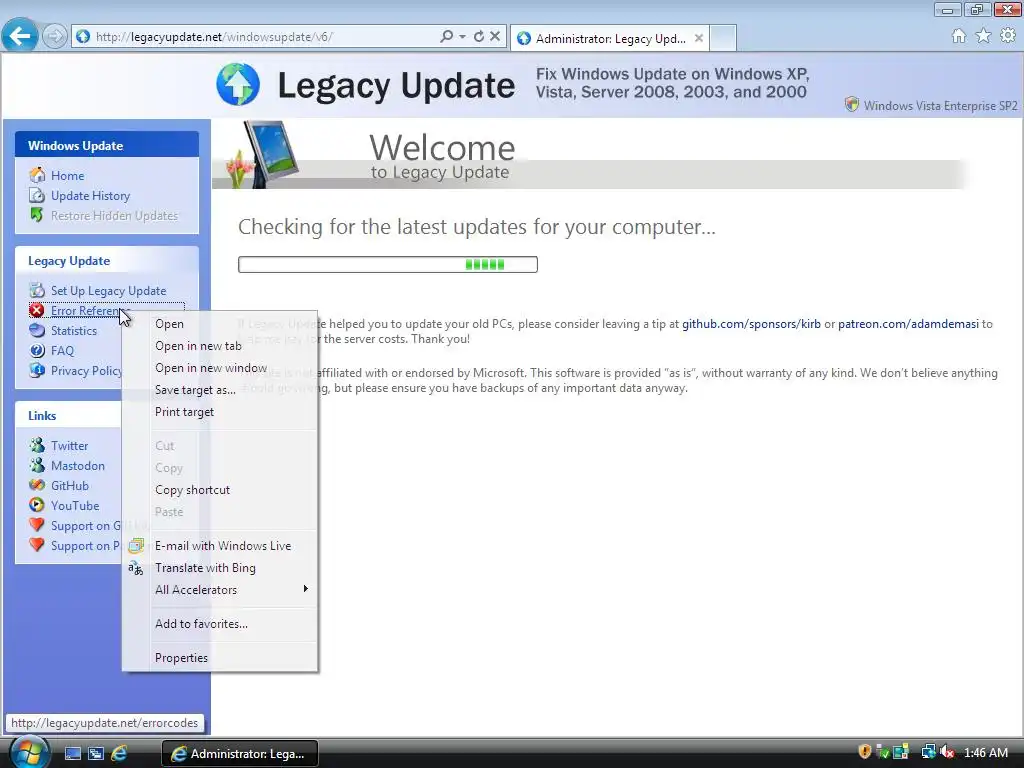Open the Tools gear icon

click(1008, 36)
